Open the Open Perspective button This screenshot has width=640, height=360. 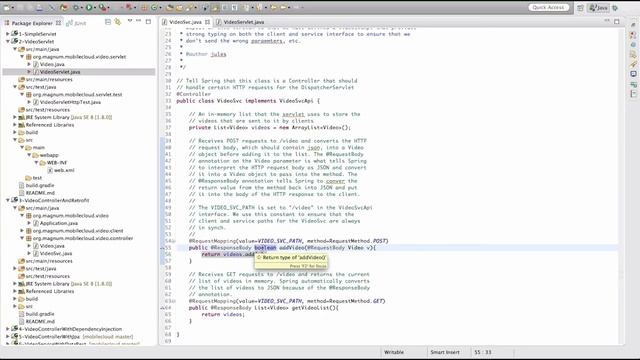point(580,7)
